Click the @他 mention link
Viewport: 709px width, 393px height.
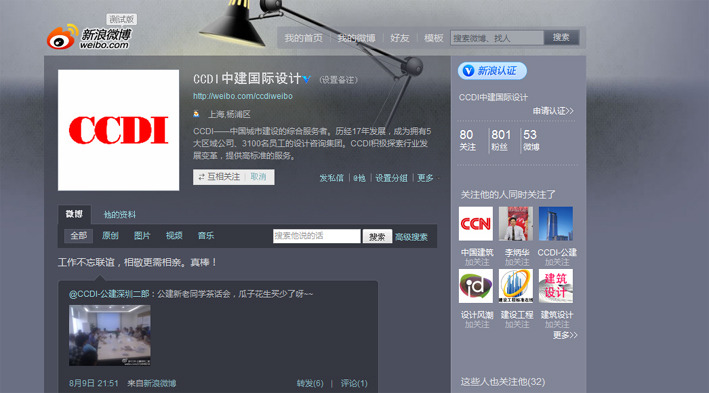coord(359,178)
